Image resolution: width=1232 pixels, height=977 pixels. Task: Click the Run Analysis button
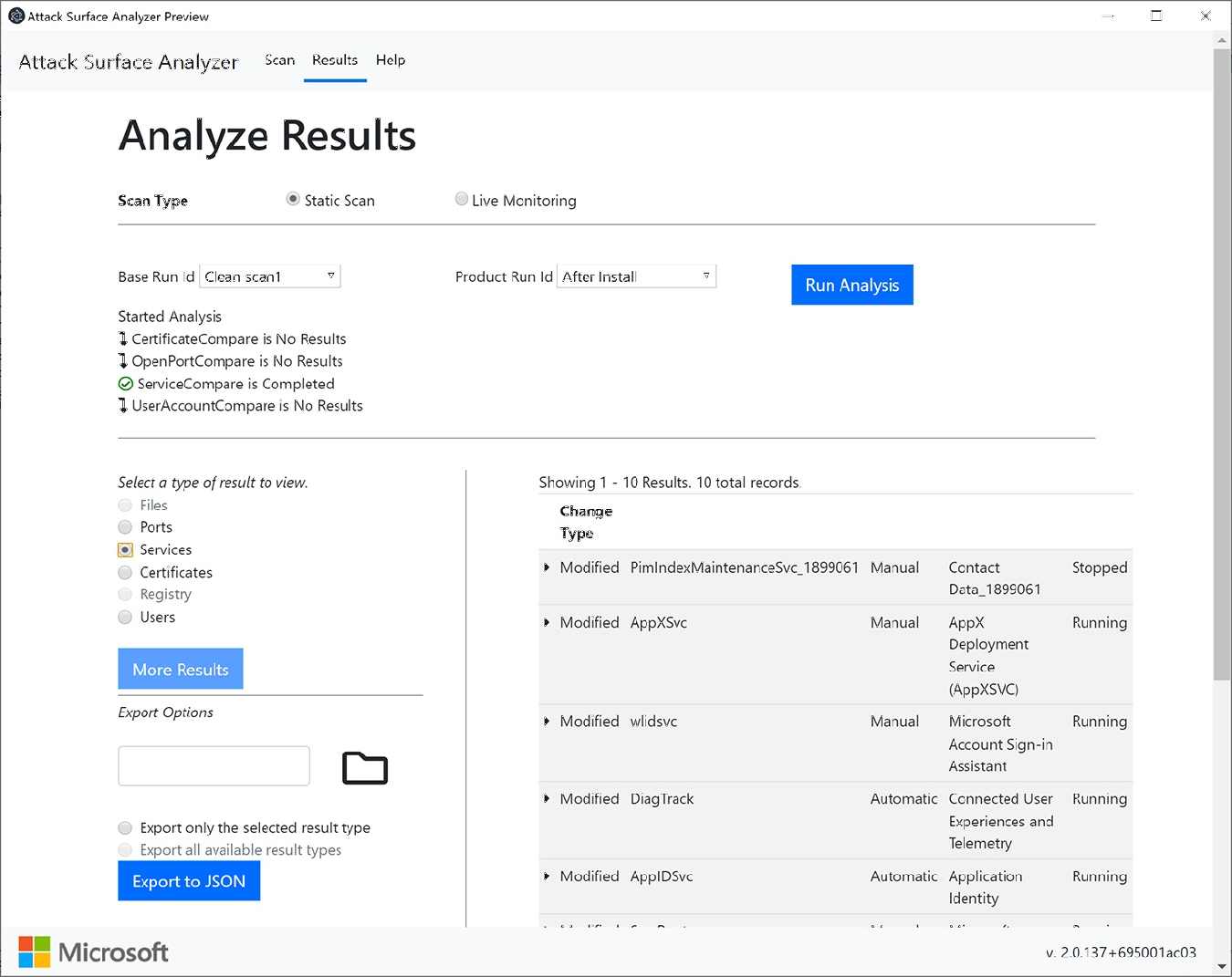pyautogui.click(x=851, y=285)
